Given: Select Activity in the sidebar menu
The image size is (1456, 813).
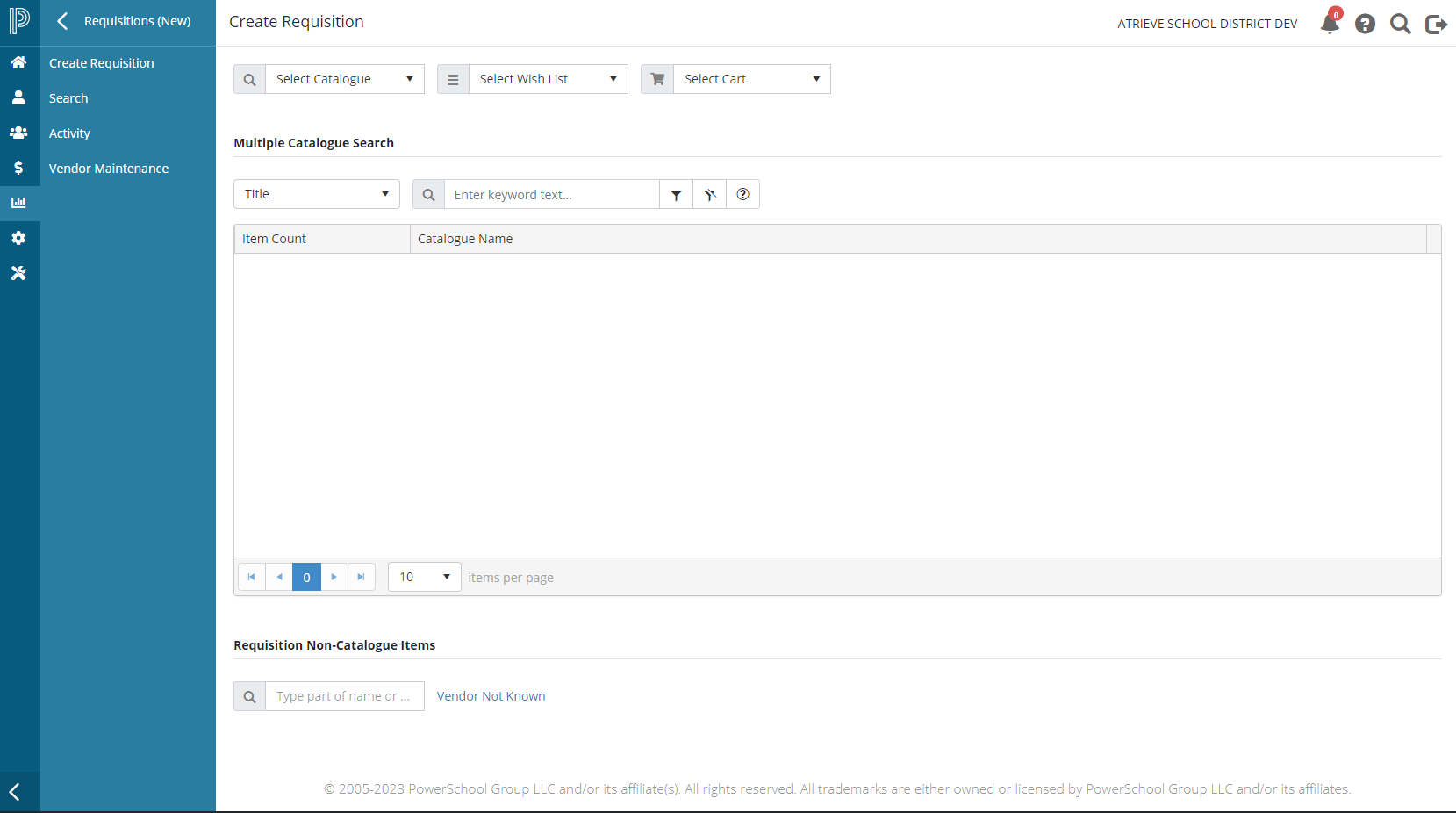Looking at the screenshot, I should (x=69, y=133).
